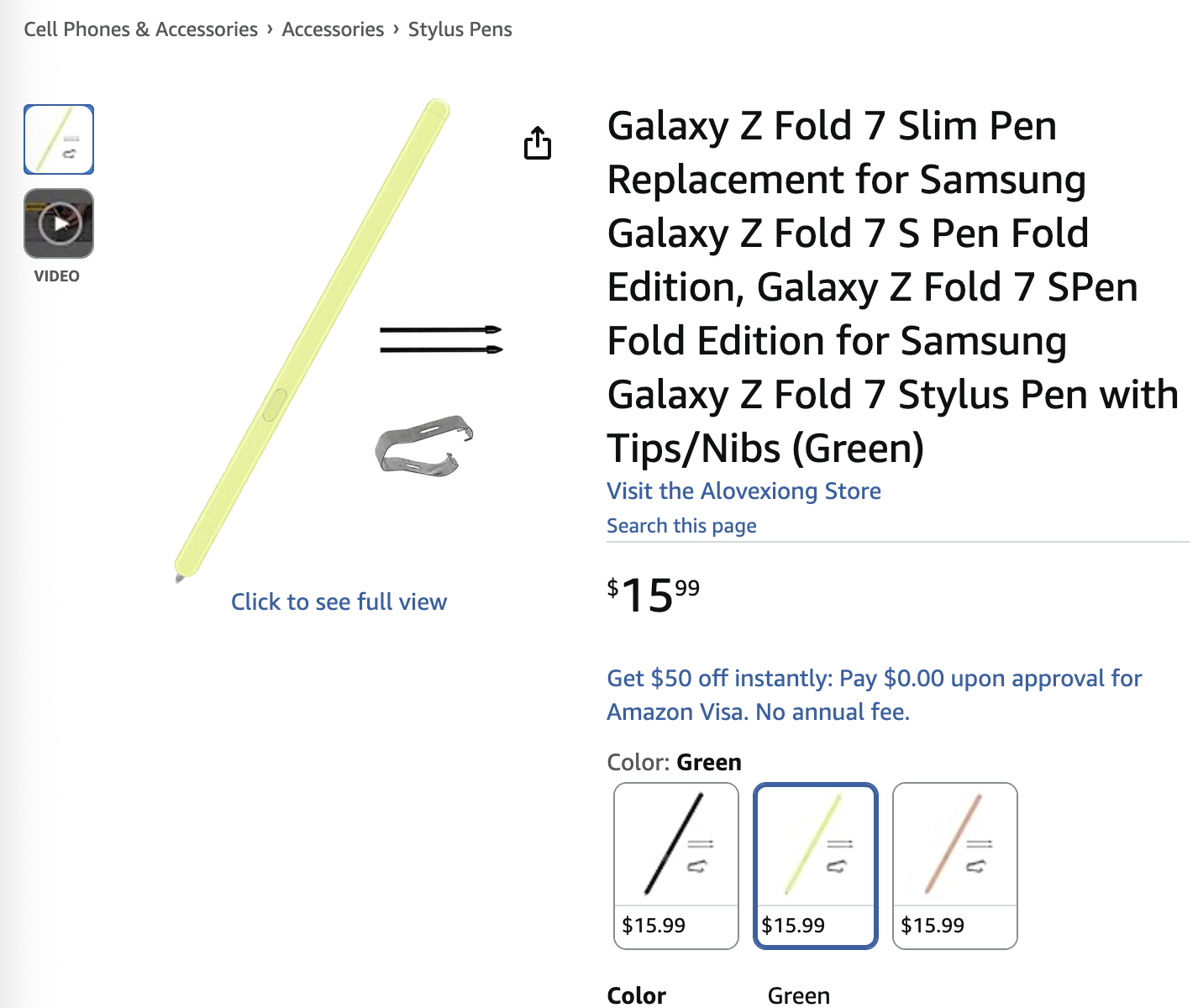Image resolution: width=1198 pixels, height=1008 pixels.
Task: Click the product title text
Action: [x=892, y=286]
